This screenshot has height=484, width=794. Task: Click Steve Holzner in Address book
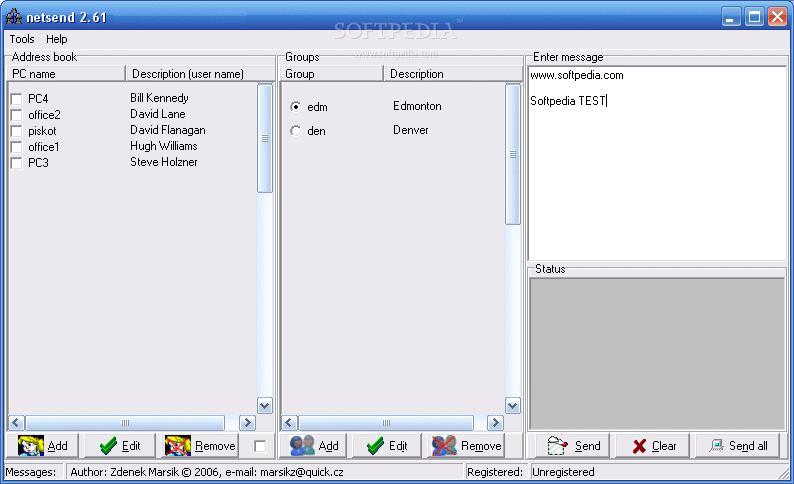(164, 162)
